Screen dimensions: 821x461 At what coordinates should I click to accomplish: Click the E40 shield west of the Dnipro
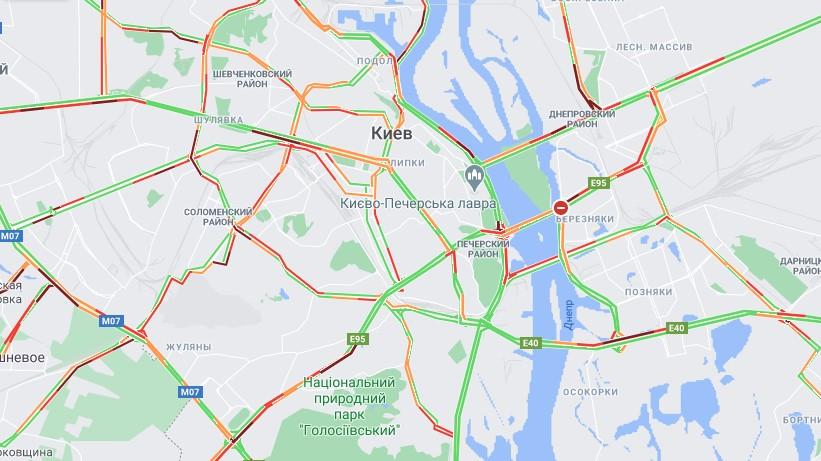530,343
